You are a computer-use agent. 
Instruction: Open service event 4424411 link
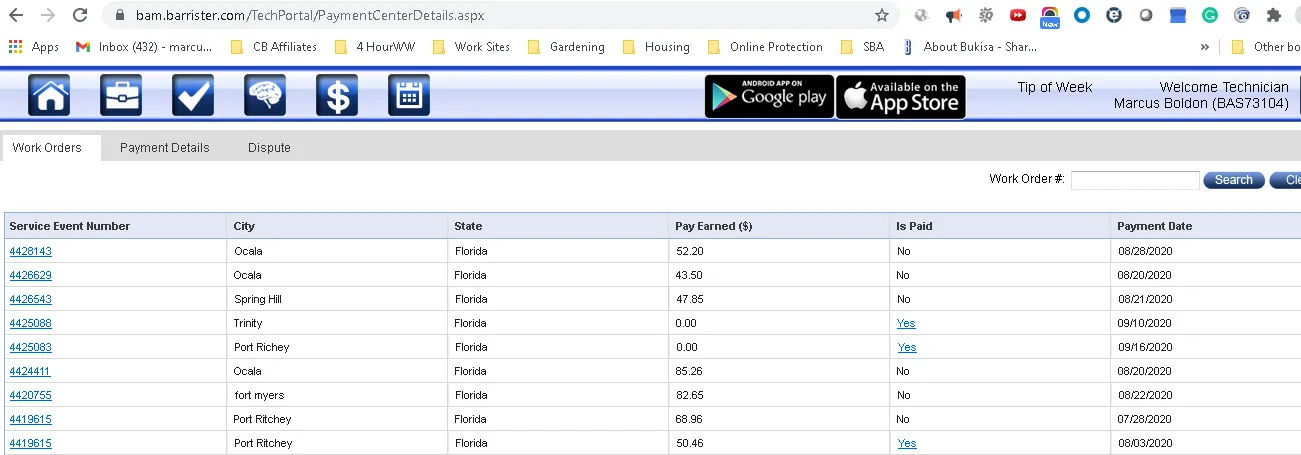(30, 371)
